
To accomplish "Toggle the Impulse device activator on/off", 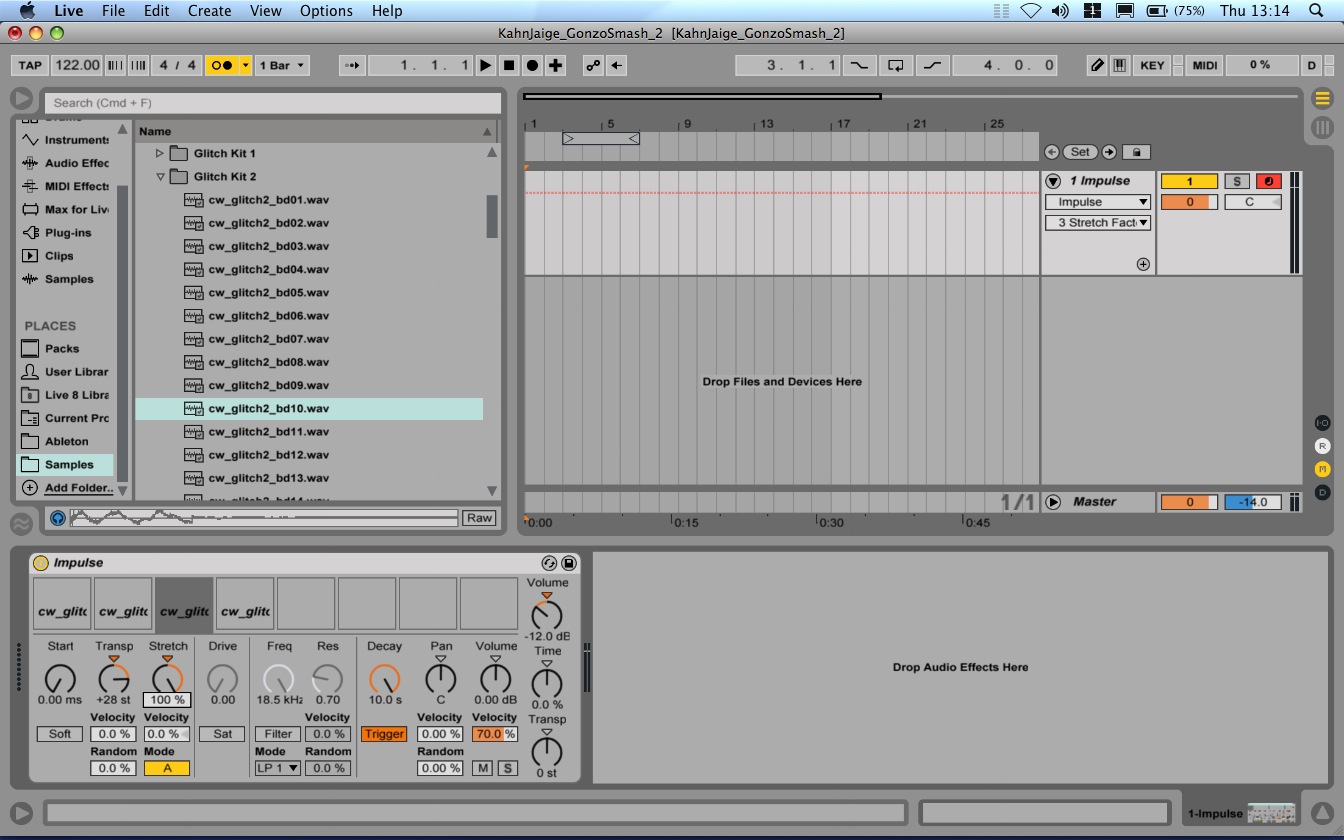I will point(41,563).
